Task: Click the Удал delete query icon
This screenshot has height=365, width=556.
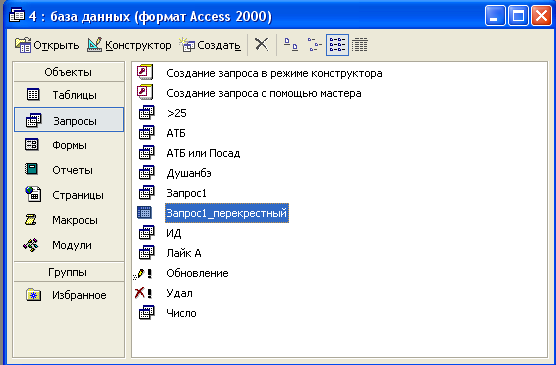Action: (143, 293)
